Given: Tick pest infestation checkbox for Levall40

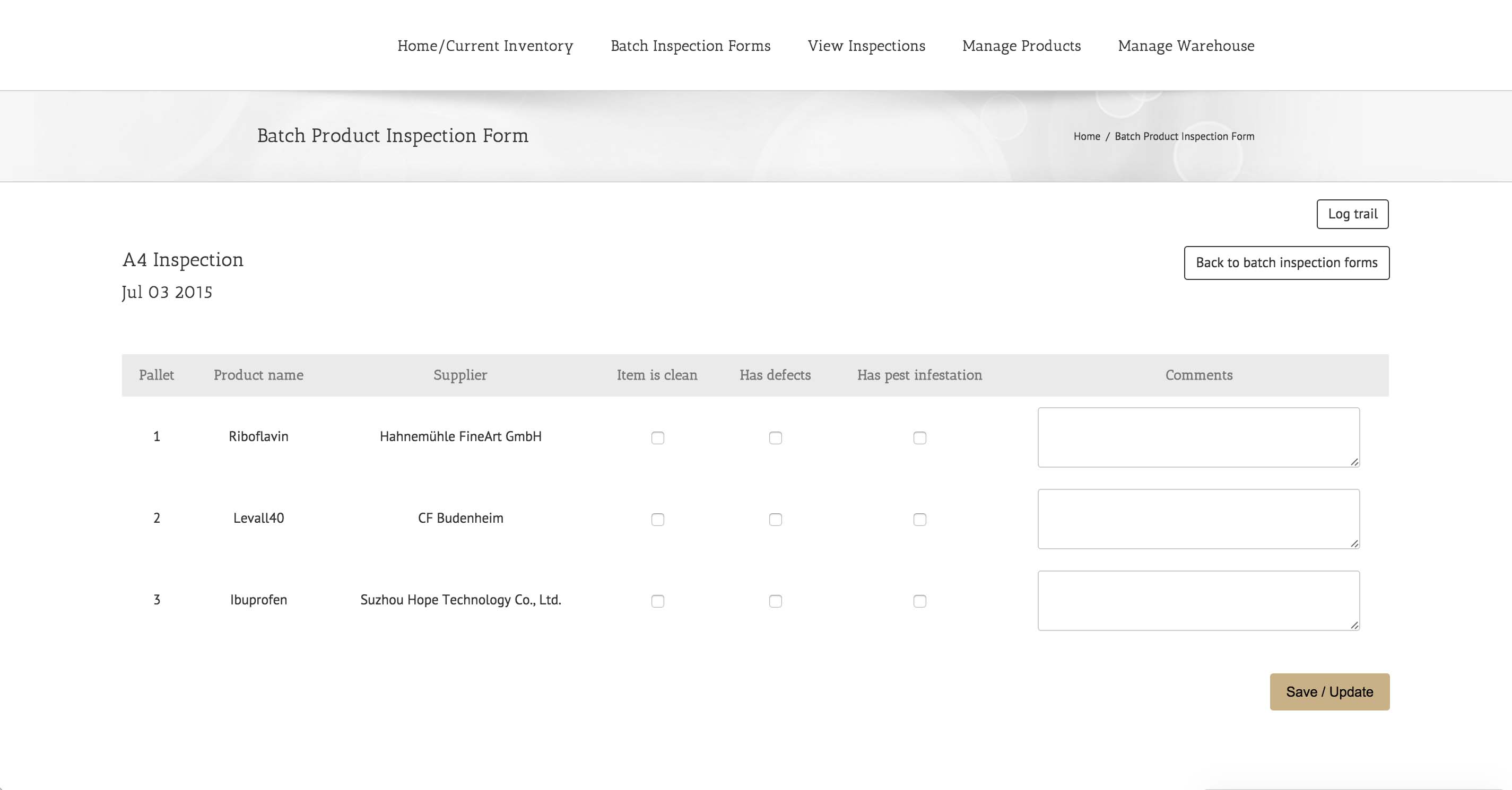Looking at the screenshot, I should pos(920,519).
